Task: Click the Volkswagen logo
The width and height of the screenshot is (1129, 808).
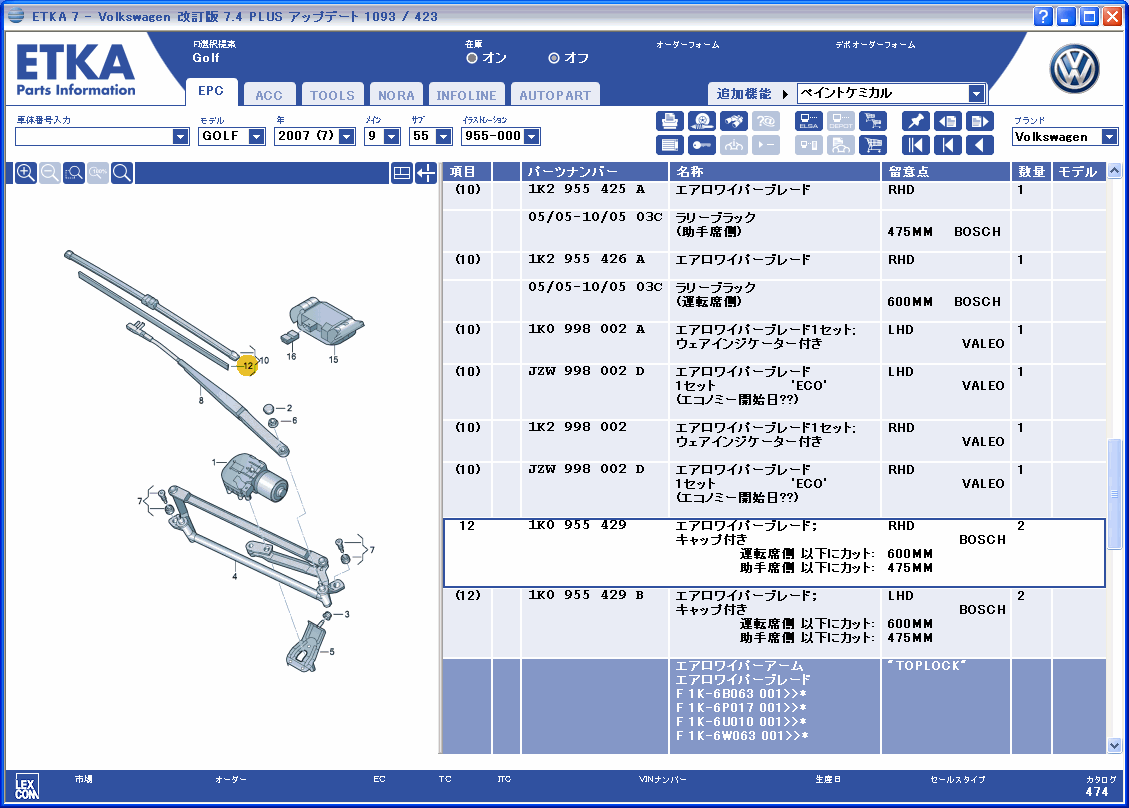Action: [x=1074, y=69]
